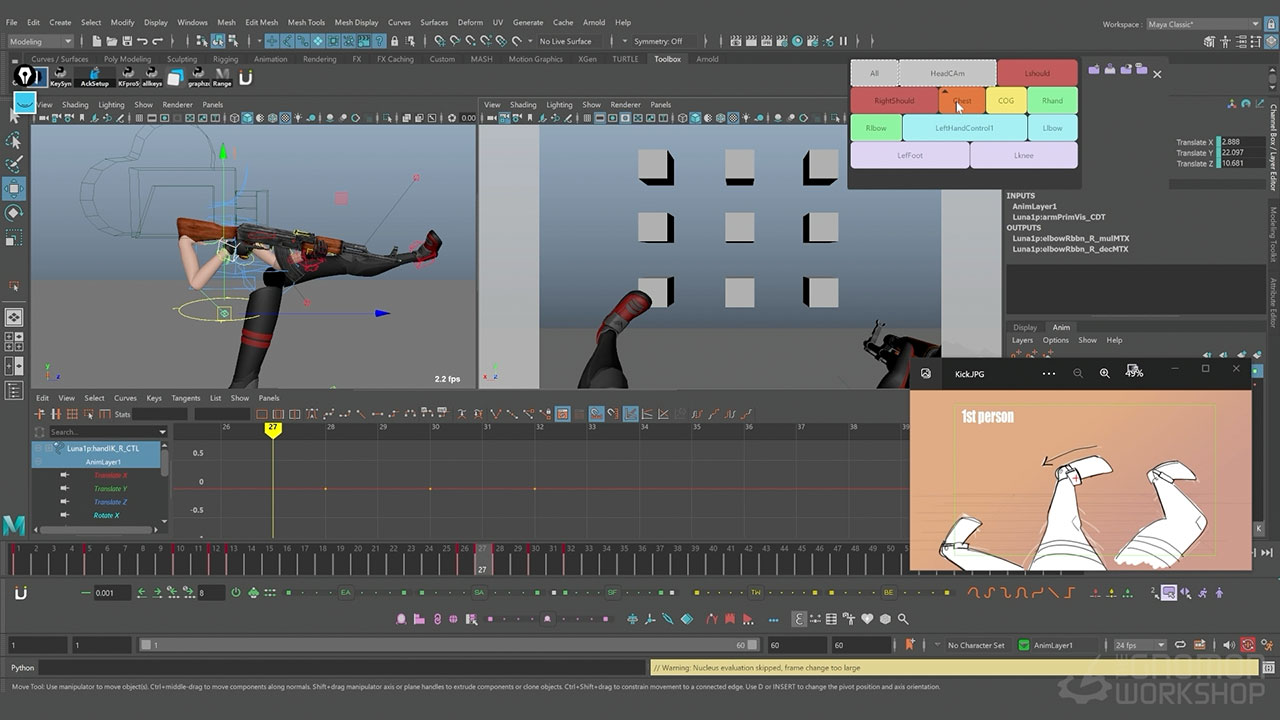Click the Range shelf icon

[222, 77]
